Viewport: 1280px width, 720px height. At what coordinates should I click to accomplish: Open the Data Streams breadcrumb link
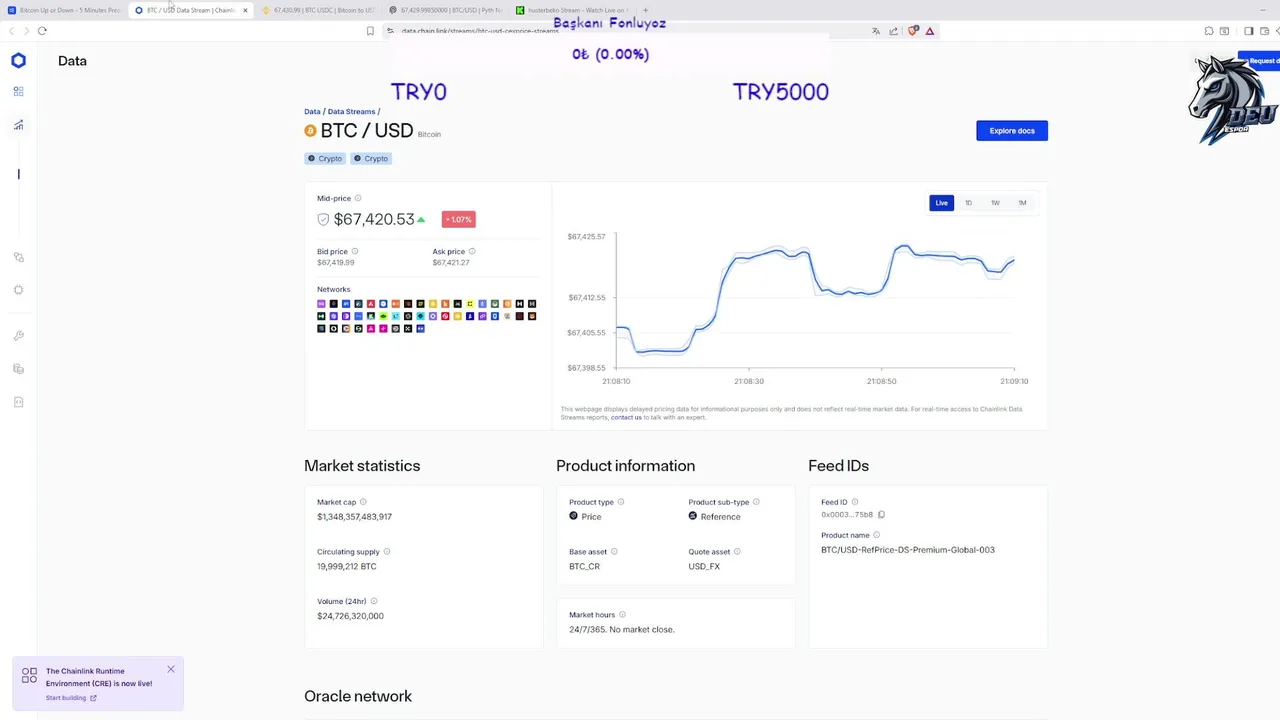(x=351, y=112)
